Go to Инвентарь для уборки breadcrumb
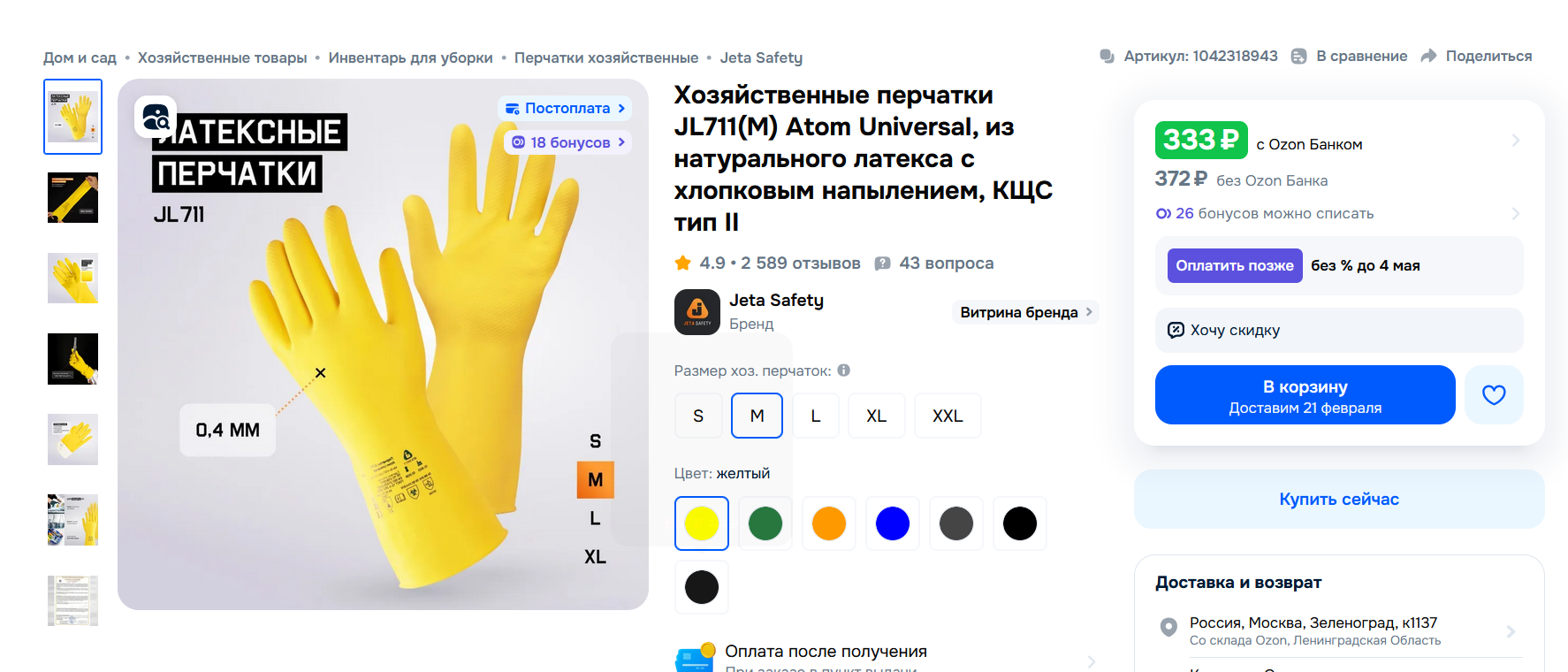Image resolution: width=1568 pixels, height=672 pixels. point(411,57)
